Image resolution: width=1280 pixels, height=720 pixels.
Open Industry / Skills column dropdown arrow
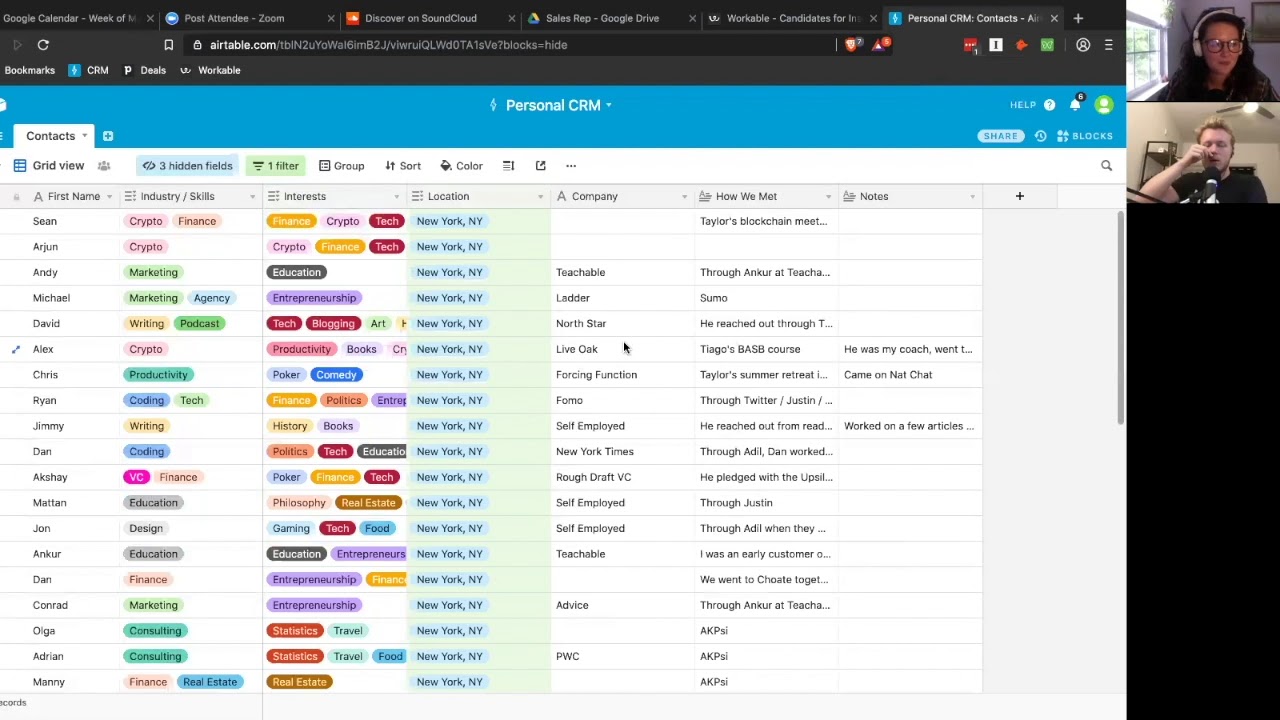(x=252, y=196)
